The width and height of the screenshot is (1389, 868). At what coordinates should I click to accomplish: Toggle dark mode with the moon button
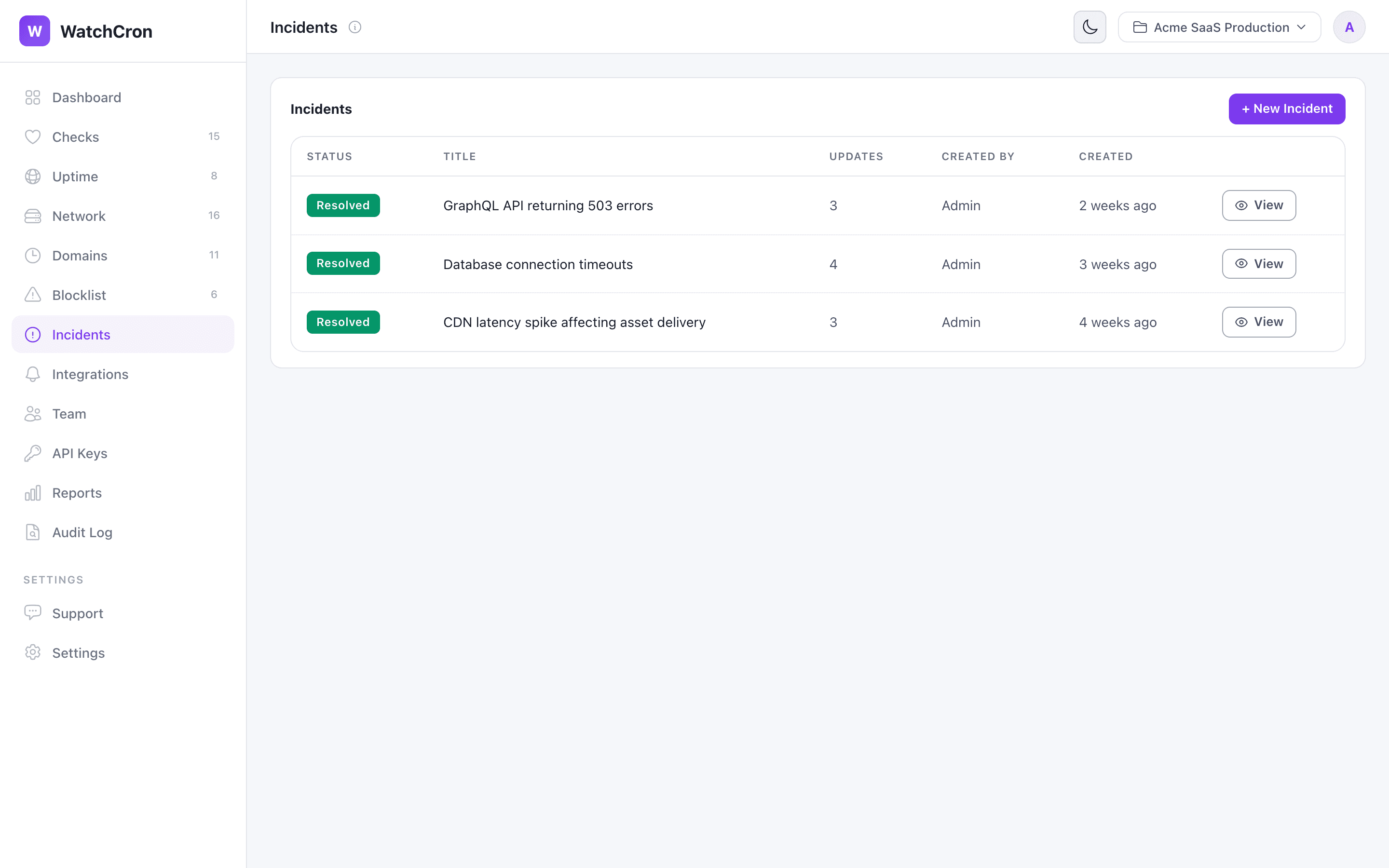click(x=1089, y=27)
